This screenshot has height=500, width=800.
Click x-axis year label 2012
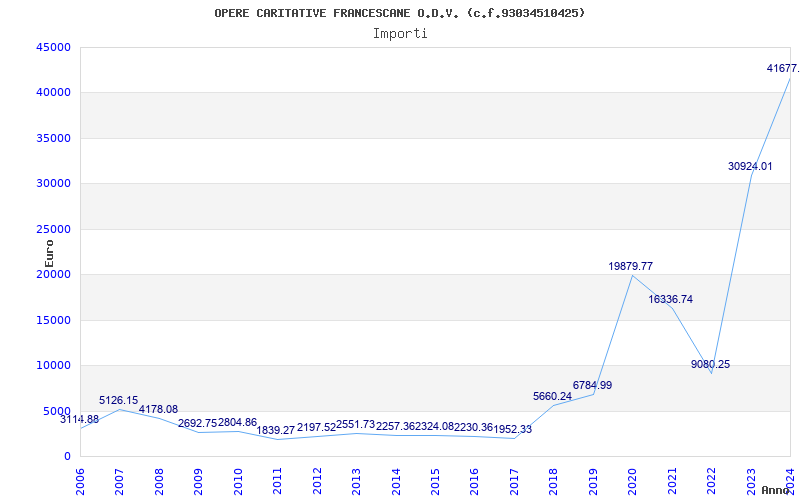317,483
